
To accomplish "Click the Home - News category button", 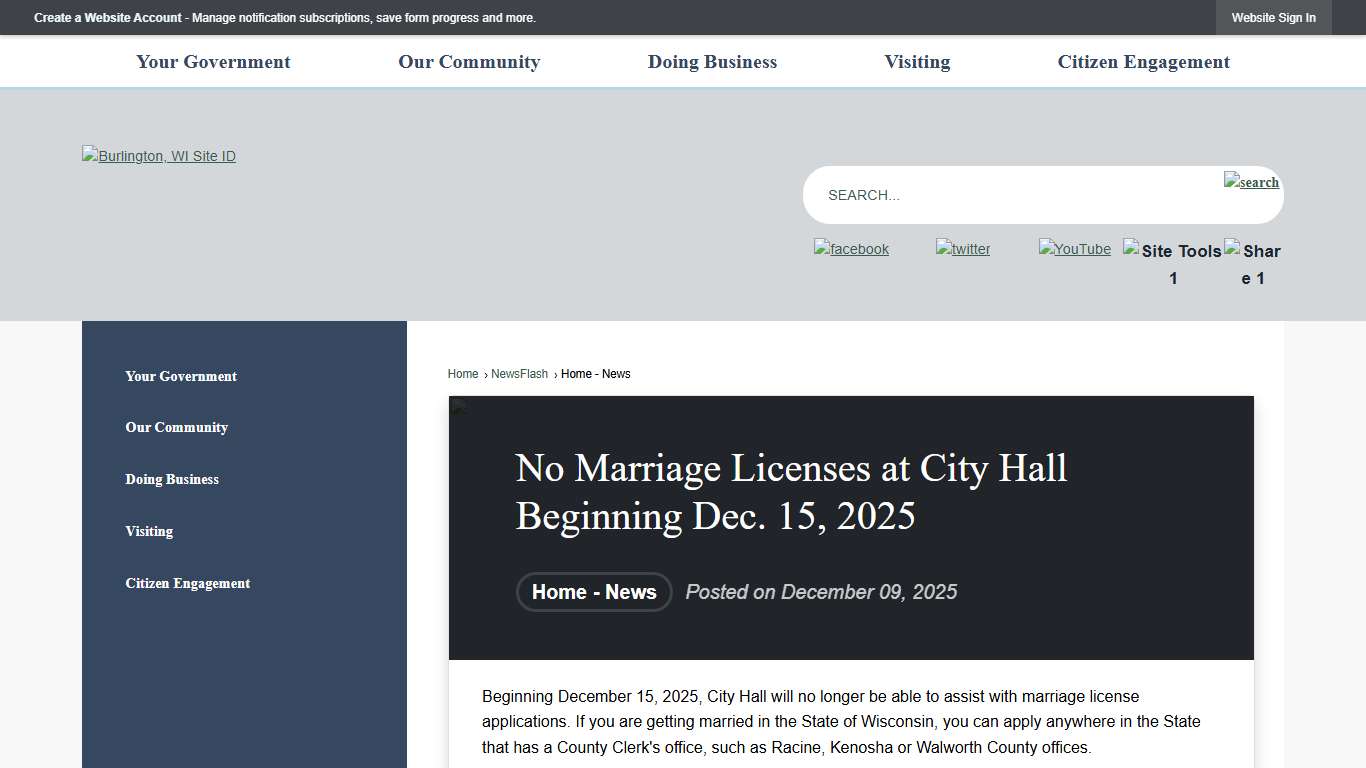I will [x=593, y=592].
